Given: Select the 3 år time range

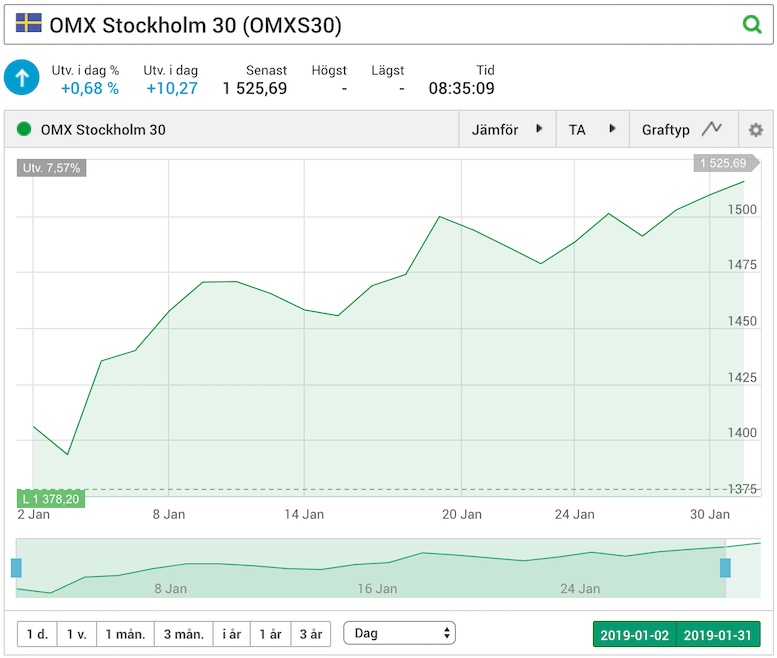Looking at the screenshot, I should (311, 634).
